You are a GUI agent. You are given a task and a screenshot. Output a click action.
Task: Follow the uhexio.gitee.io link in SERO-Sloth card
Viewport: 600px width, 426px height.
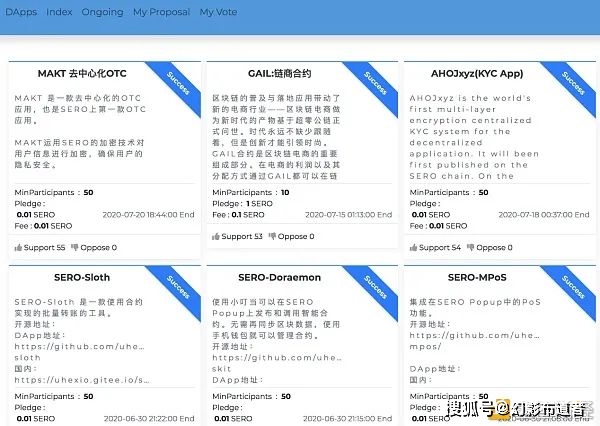(x=82, y=380)
